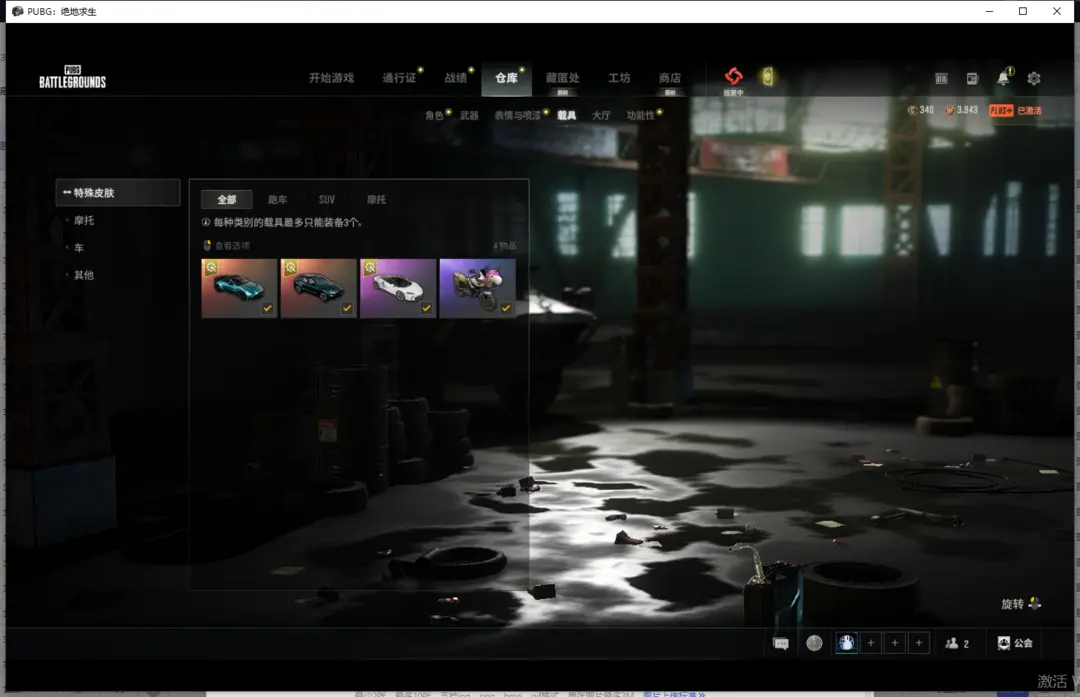Go to the 通行证 pass tab
This screenshot has height=697, width=1080.
click(399, 78)
